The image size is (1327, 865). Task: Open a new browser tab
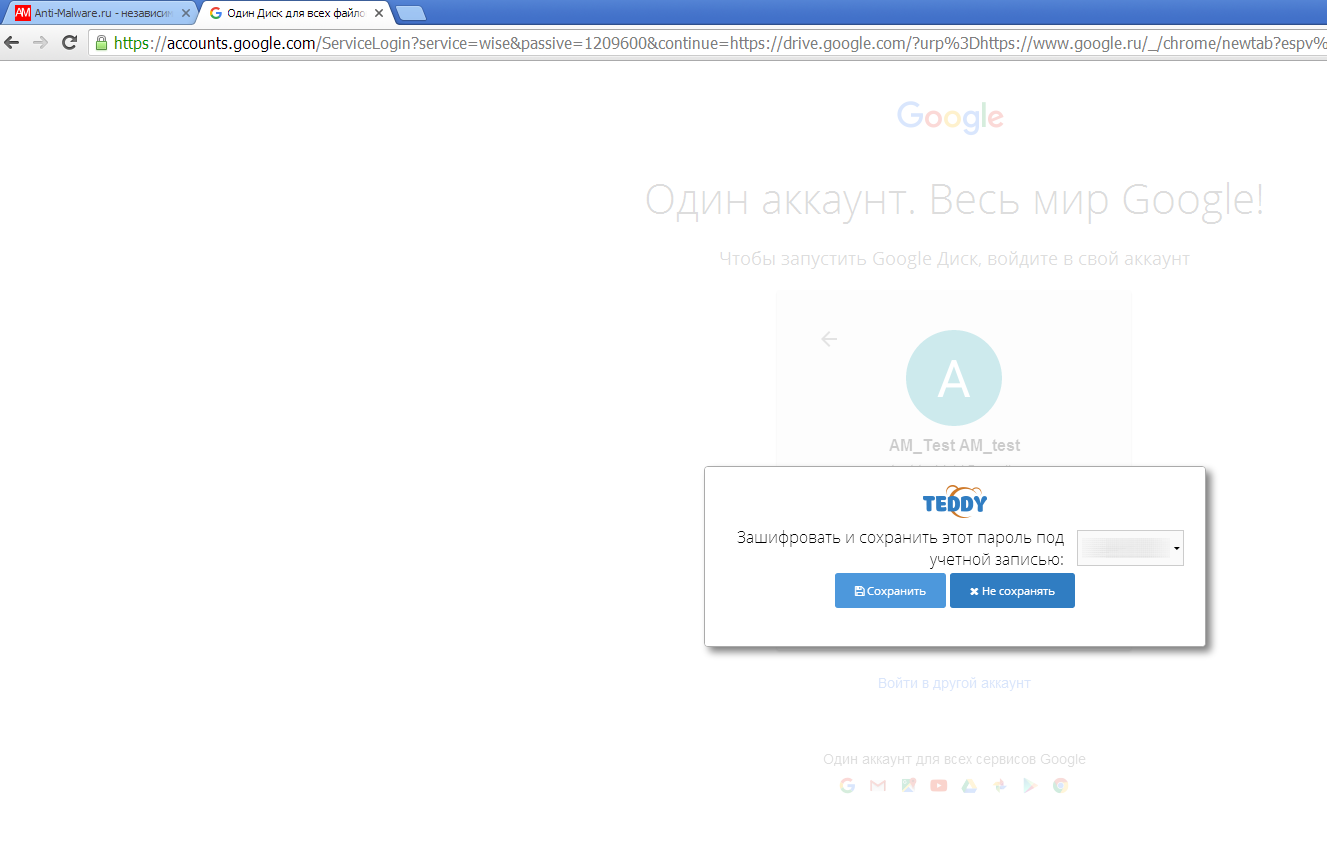(x=411, y=13)
